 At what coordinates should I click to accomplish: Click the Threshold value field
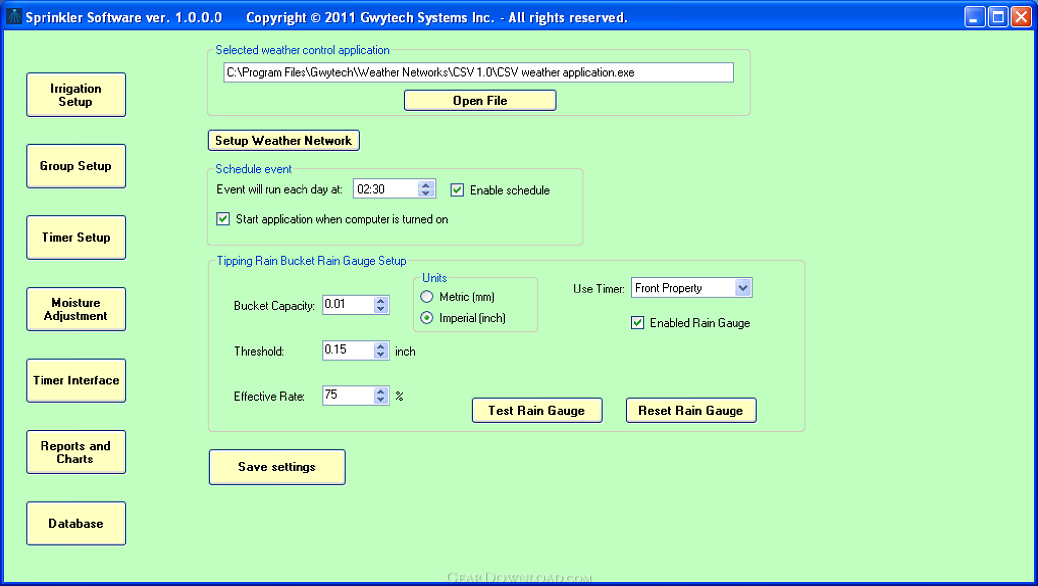[348, 350]
